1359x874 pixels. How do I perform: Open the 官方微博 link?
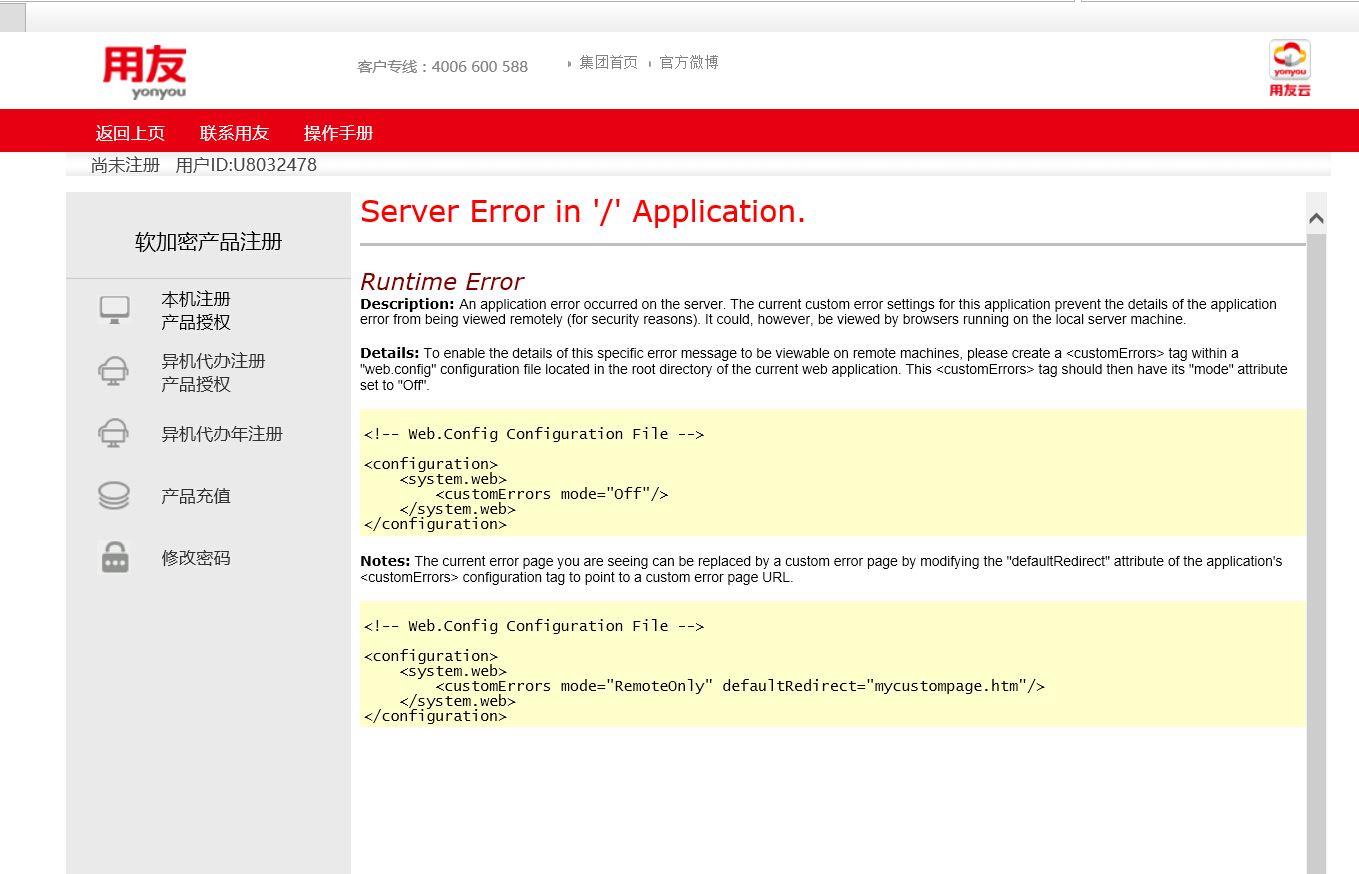689,62
